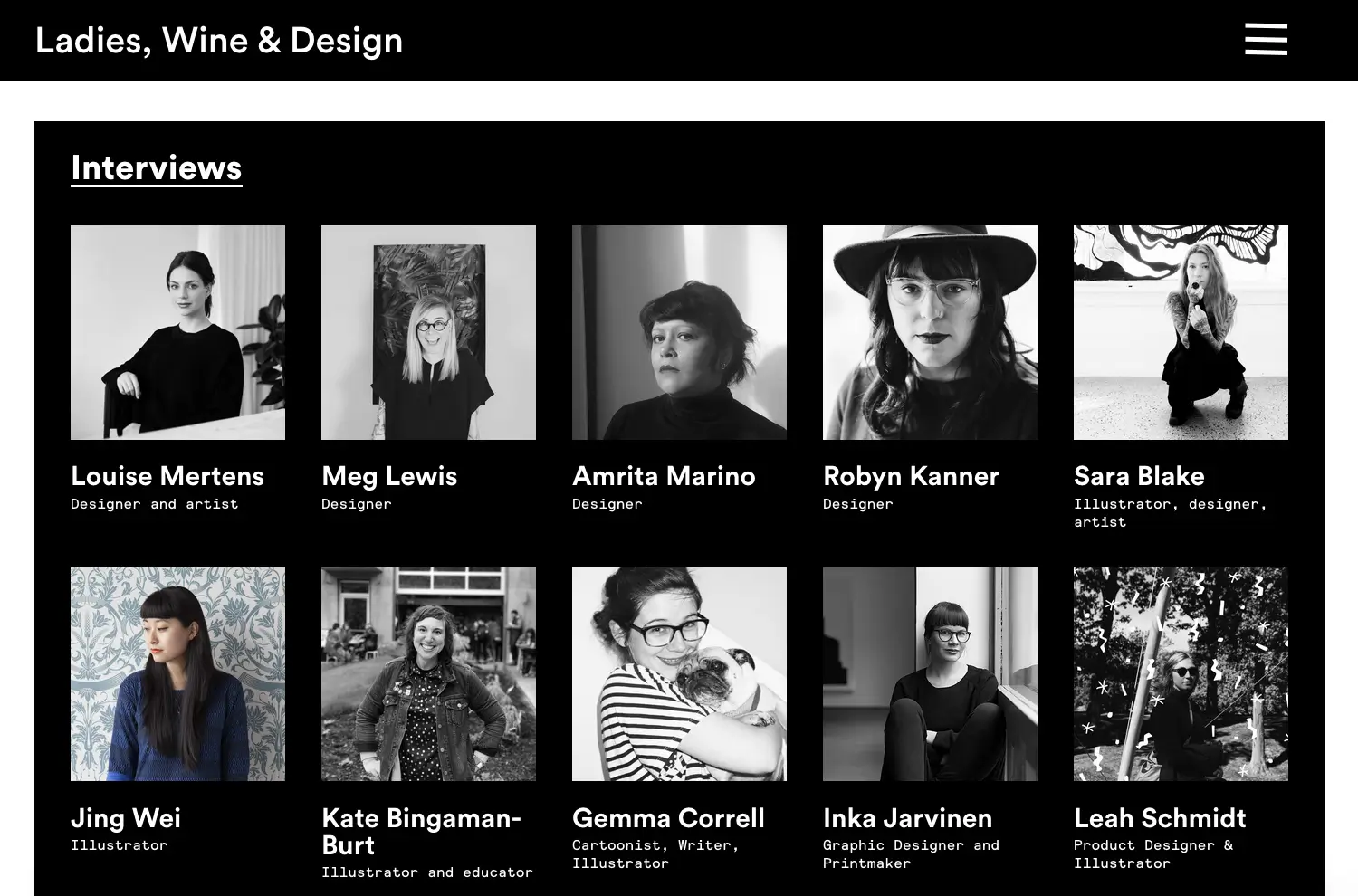Open the Meg Lewis name link
This screenshot has width=1358, height=896.
tap(389, 476)
